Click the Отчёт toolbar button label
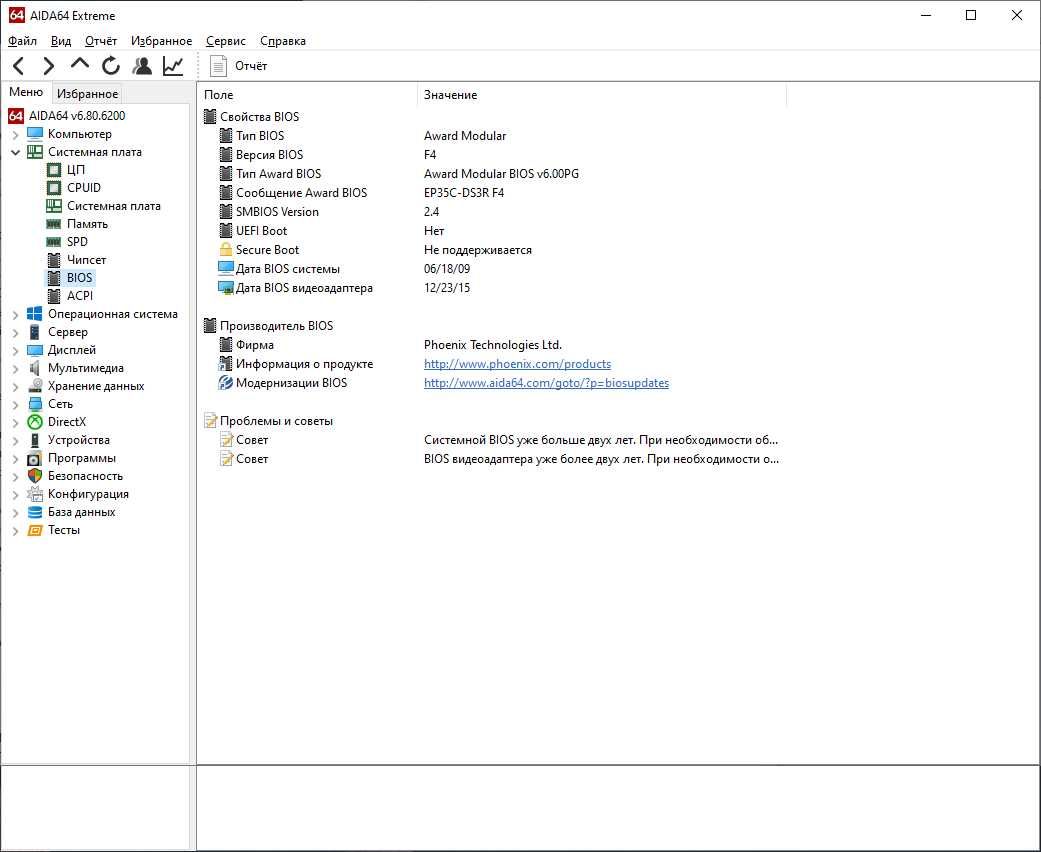This screenshot has height=852, width=1041. point(251,66)
